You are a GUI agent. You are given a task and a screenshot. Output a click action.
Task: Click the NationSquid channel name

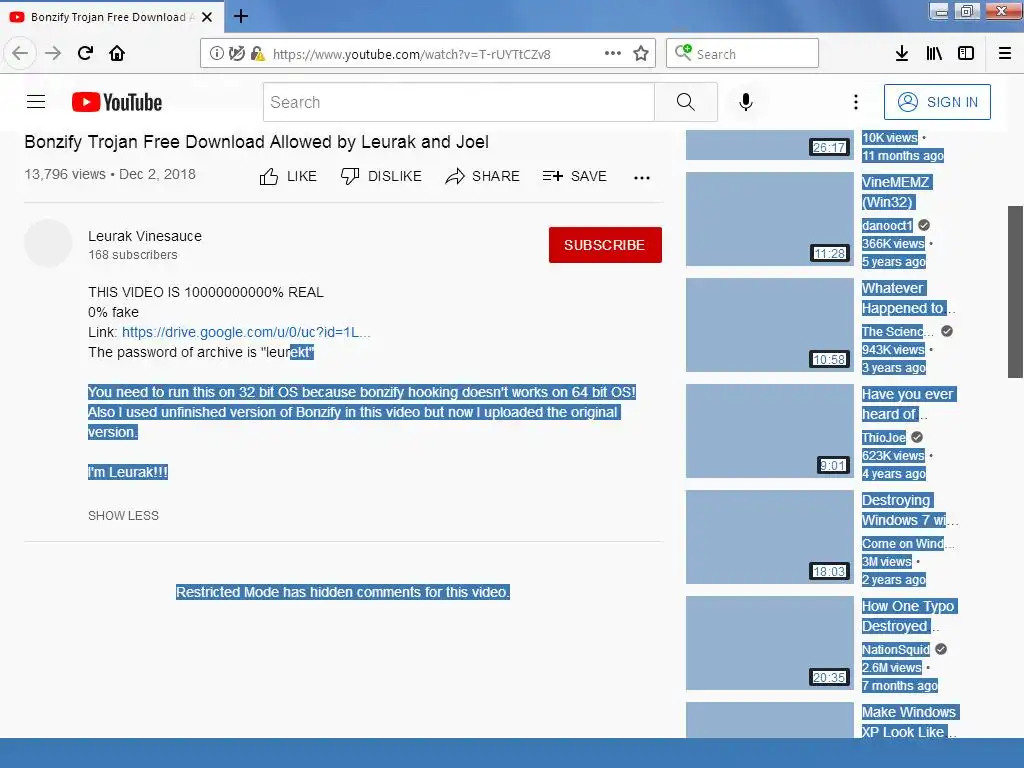(x=895, y=650)
